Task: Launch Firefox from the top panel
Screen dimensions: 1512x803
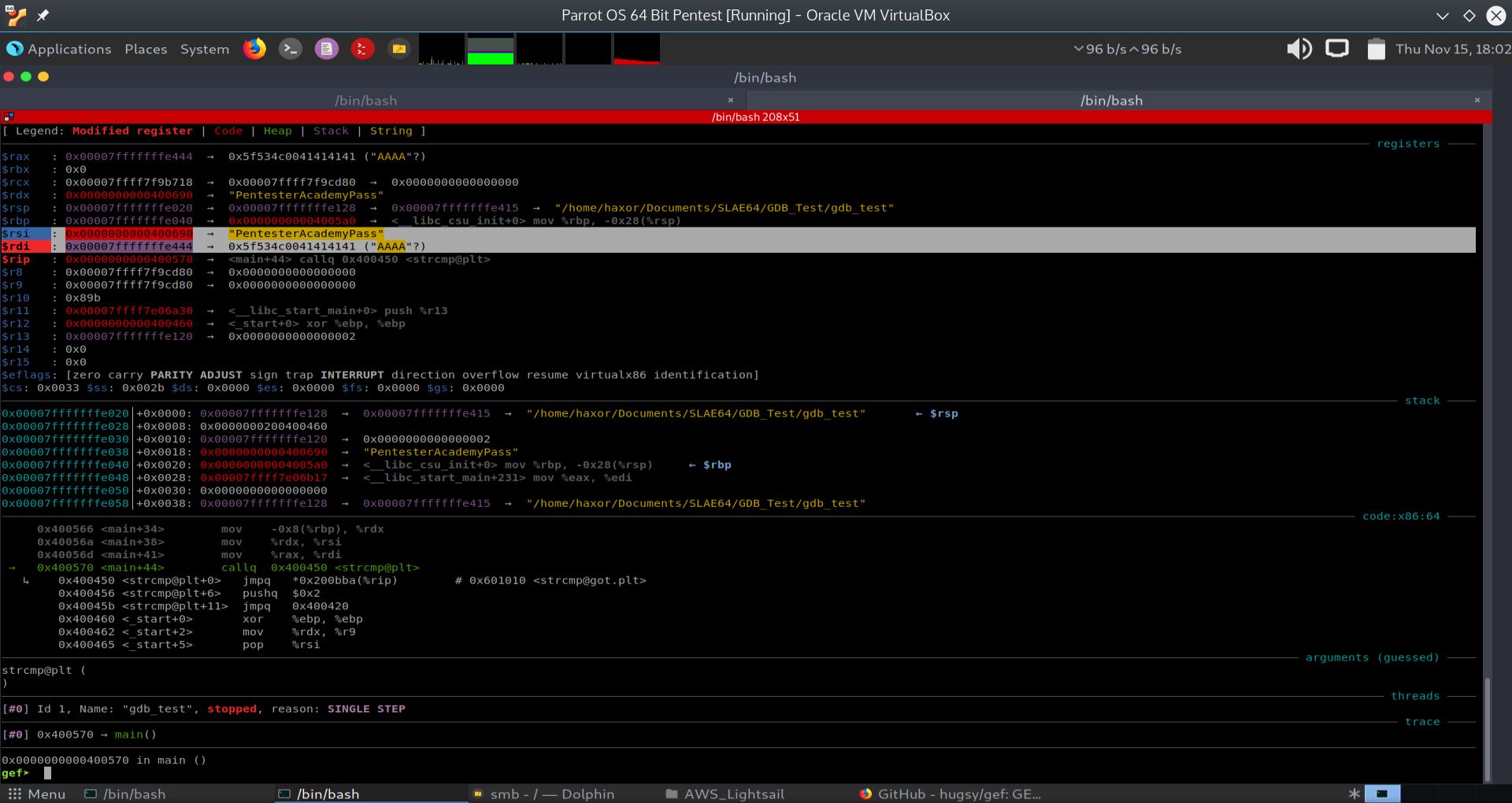Action: (254, 49)
